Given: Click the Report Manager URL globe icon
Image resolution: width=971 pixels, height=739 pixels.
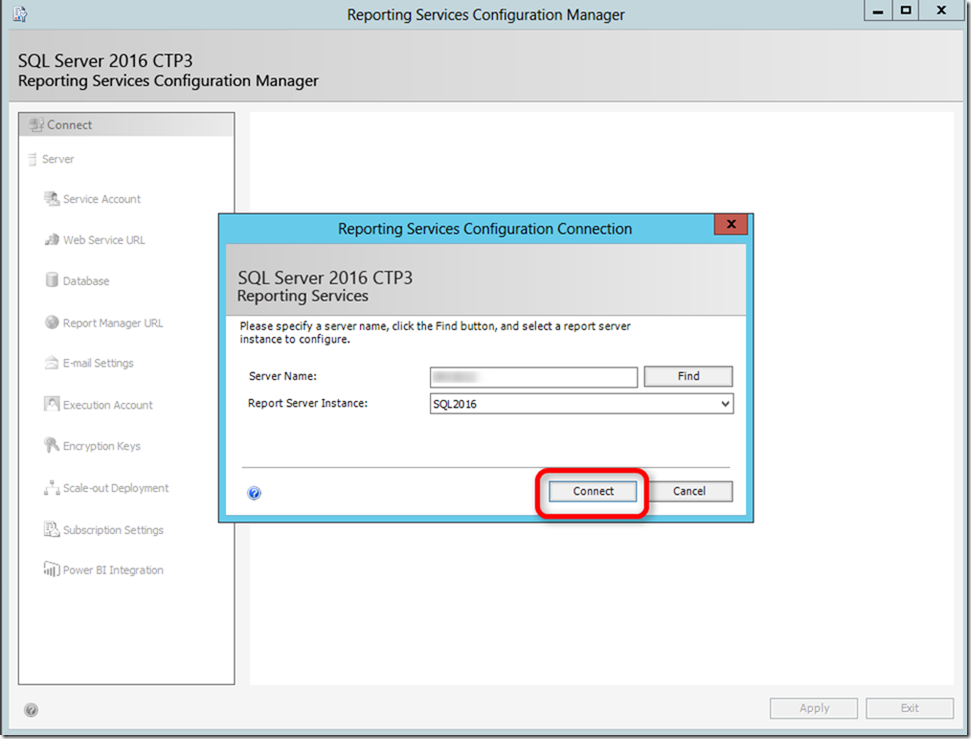Looking at the screenshot, I should tap(51, 322).
